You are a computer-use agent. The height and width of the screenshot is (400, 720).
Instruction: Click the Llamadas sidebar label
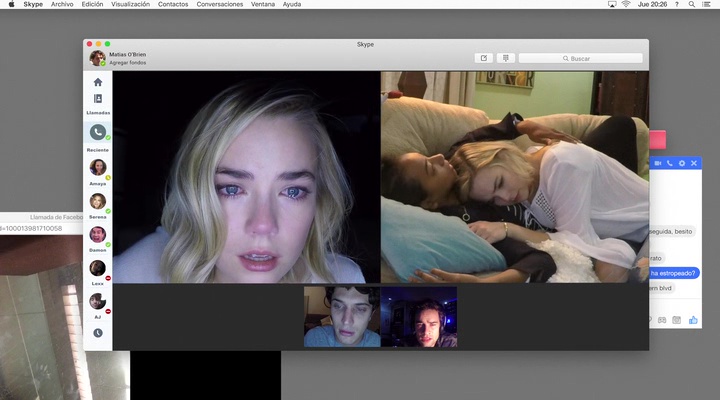pos(98,113)
